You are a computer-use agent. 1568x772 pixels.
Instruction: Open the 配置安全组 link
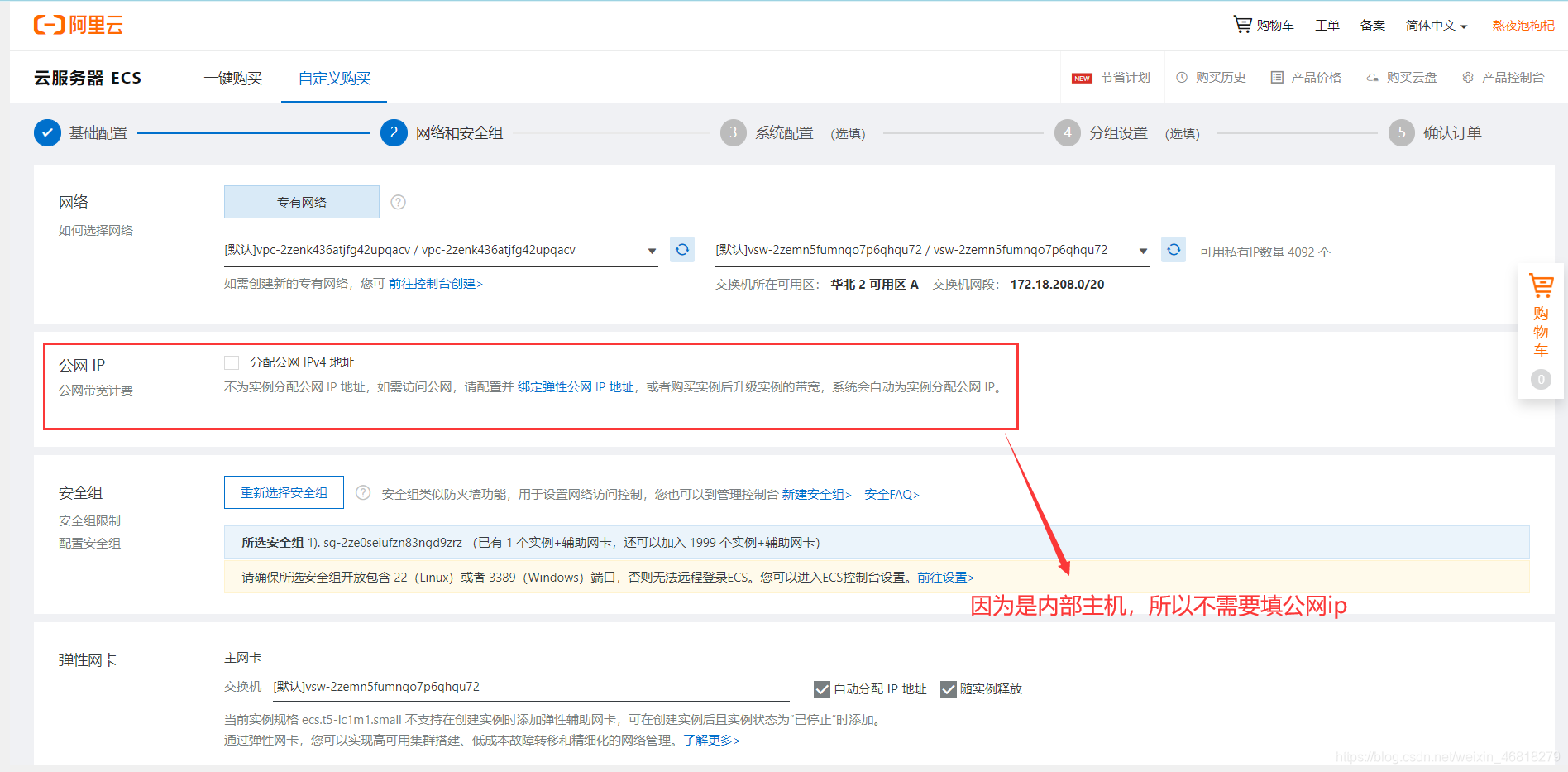click(x=89, y=544)
